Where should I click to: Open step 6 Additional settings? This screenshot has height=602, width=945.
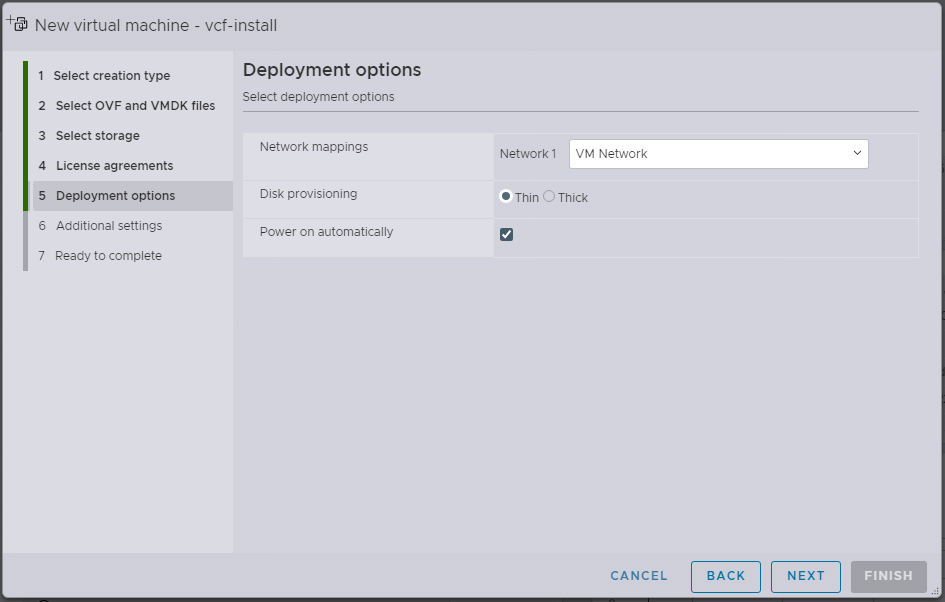tap(108, 226)
